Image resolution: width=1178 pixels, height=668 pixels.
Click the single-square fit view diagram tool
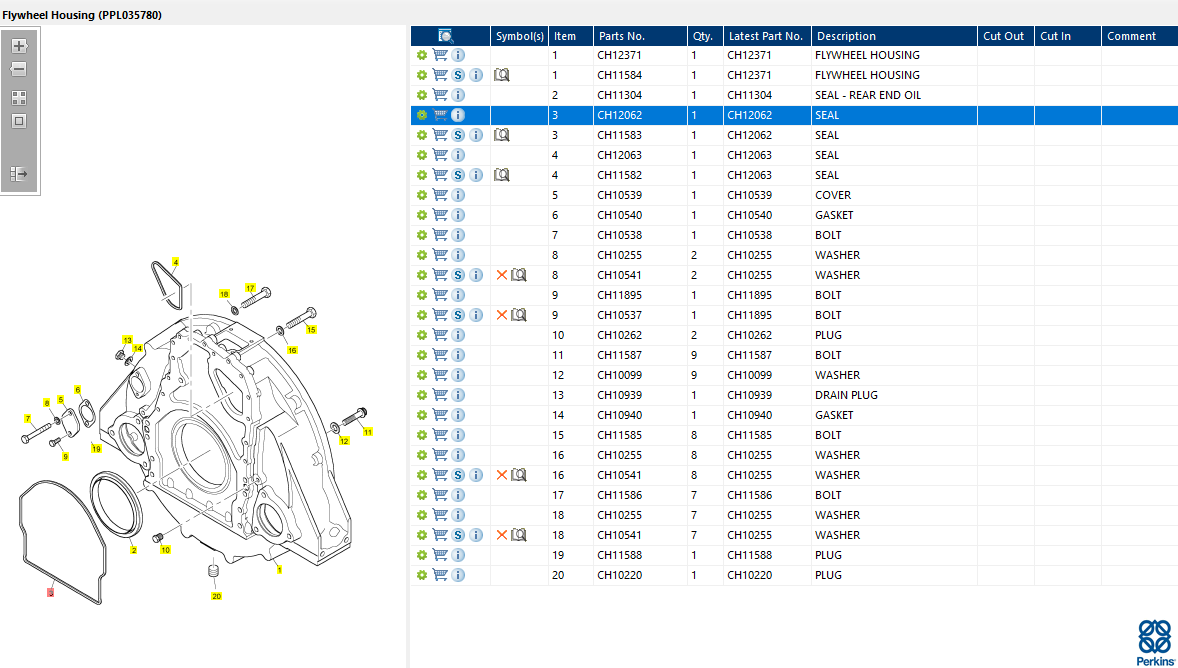[19, 121]
